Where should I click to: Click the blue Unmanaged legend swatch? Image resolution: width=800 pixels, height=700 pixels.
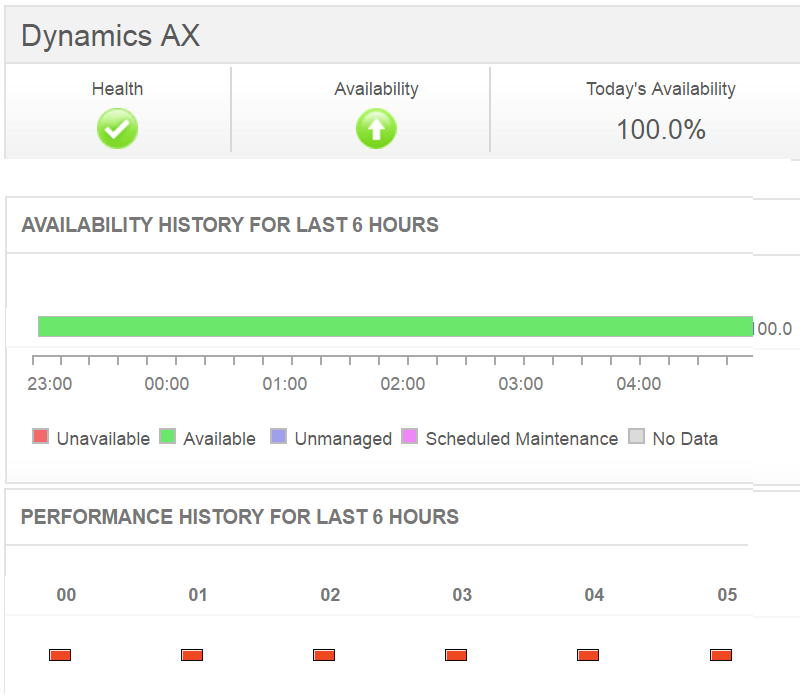(278, 436)
